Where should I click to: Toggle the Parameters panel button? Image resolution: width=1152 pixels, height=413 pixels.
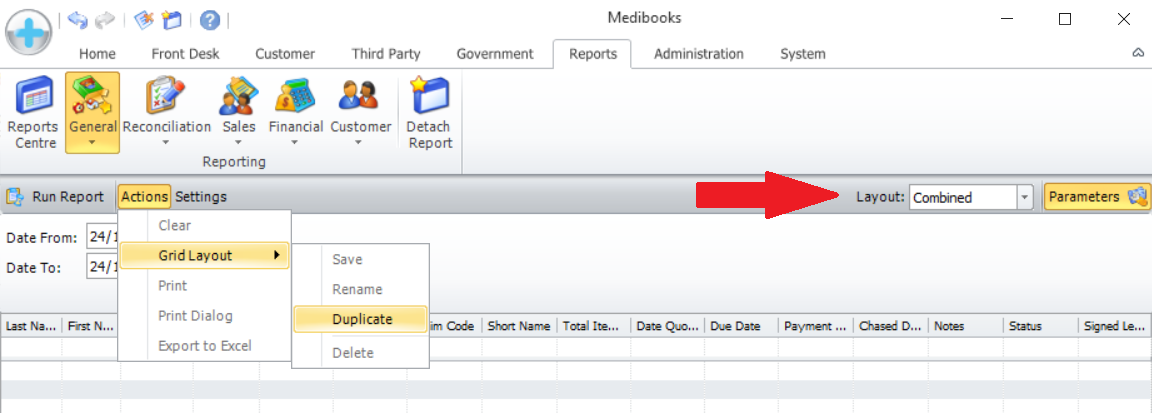pos(1096,197)
